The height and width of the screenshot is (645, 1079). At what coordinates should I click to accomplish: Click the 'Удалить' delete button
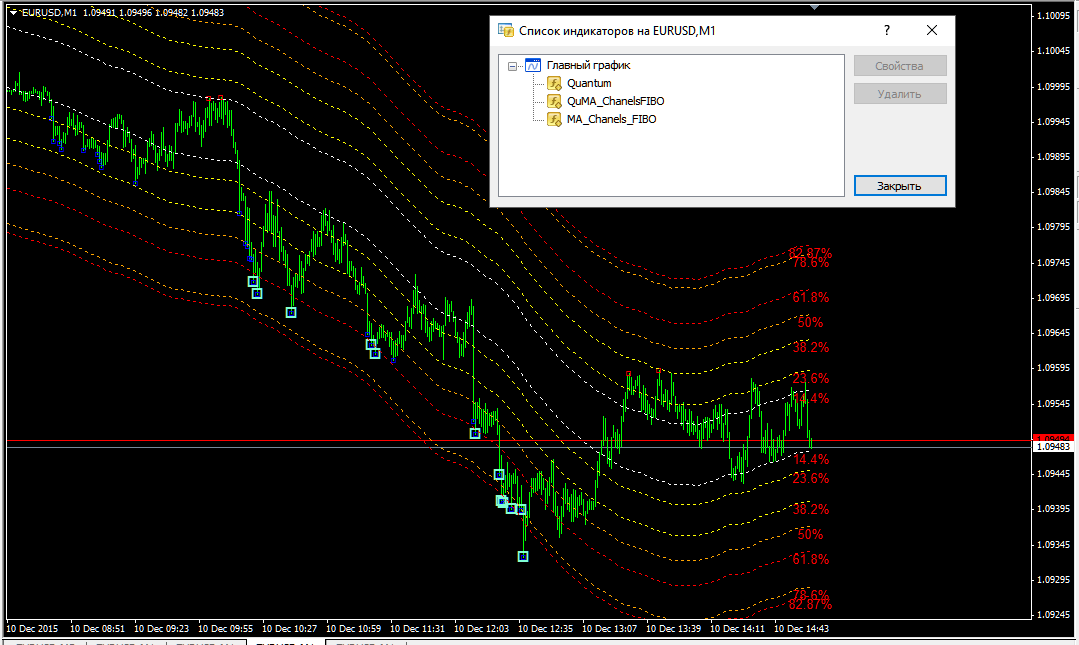coord(900,94)
